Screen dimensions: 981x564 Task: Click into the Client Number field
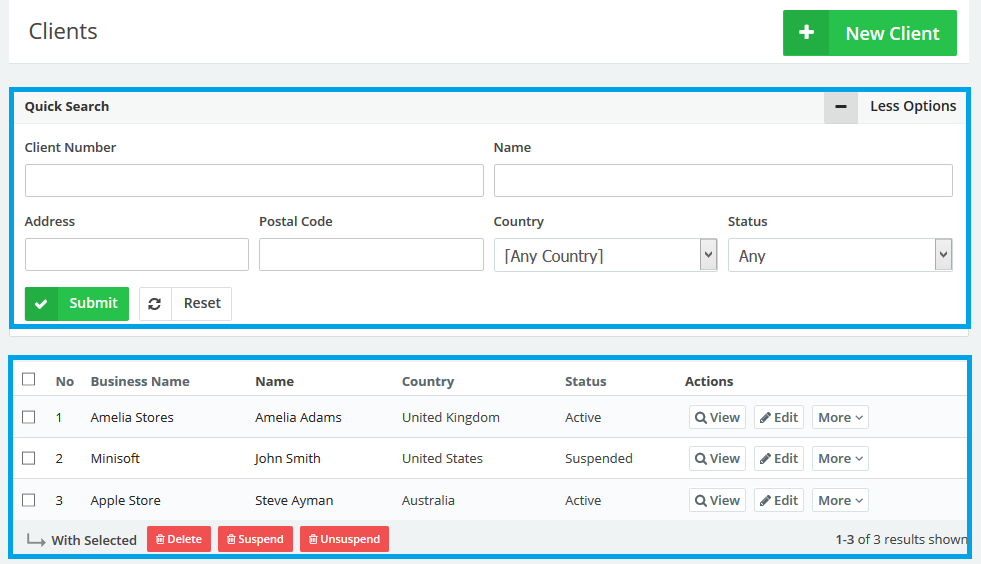click(254, 181)
